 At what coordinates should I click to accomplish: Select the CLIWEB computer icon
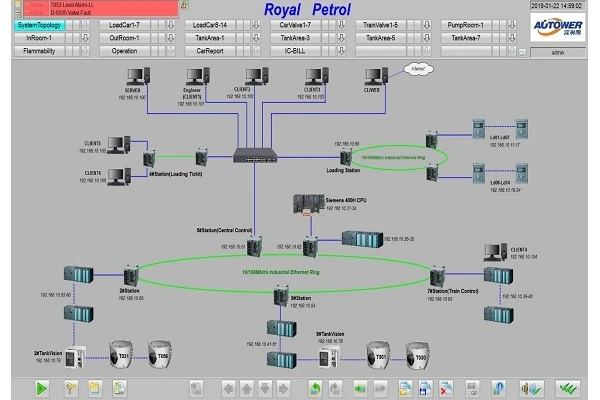pyautogui.click(x=376, y=77)
